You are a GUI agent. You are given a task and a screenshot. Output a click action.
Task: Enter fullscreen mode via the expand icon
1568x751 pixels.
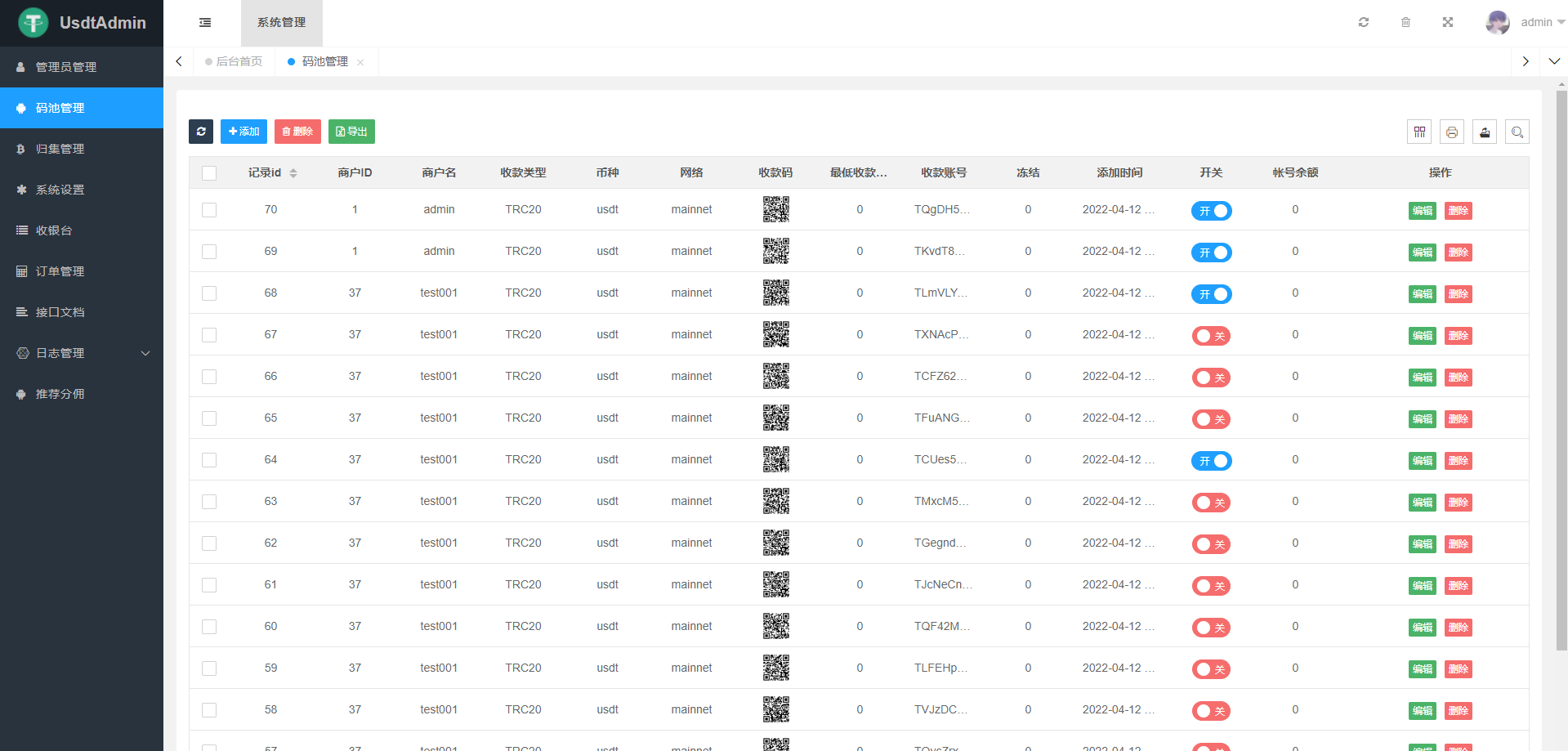tap(1448, 23)
